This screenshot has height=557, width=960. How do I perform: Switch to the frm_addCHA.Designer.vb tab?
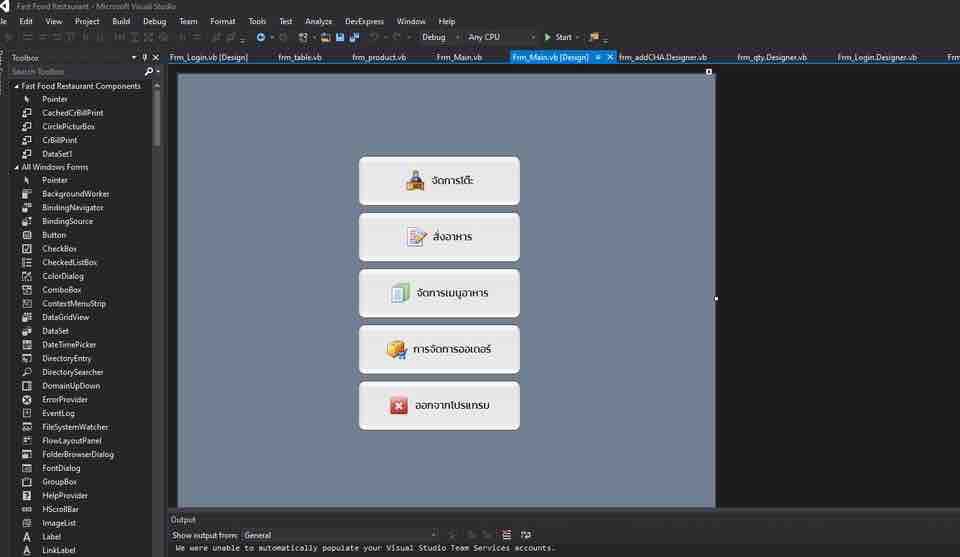[x=663, y=58]
